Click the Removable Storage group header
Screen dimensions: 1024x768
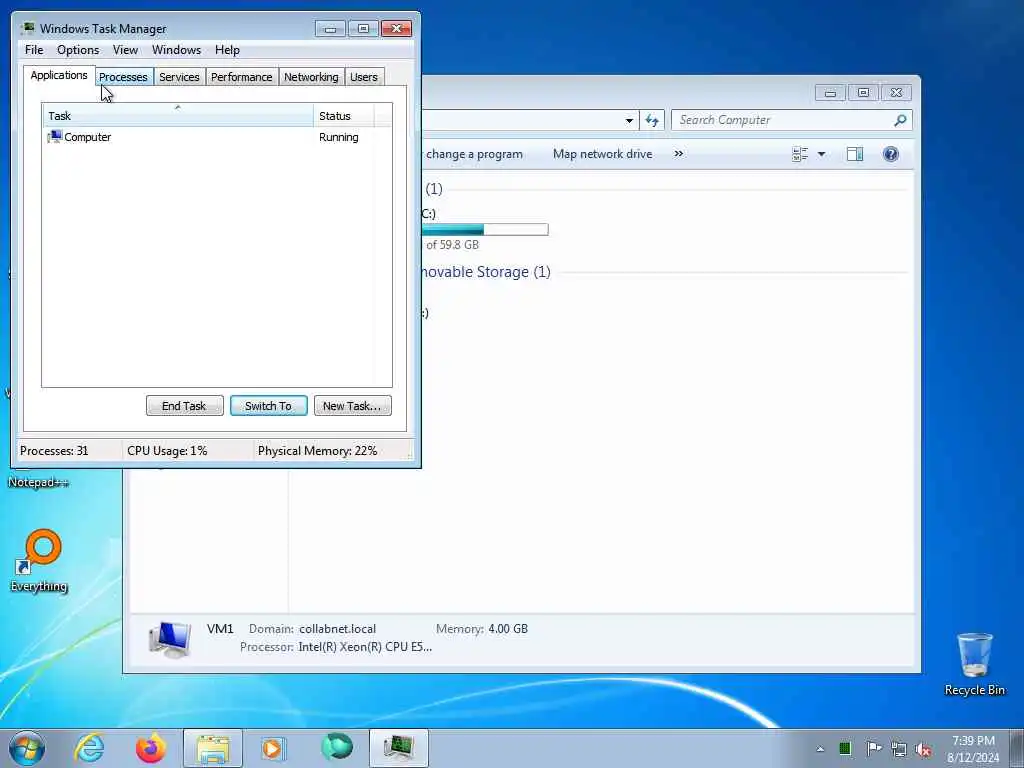pyautogui.click(x=485, y=272)
